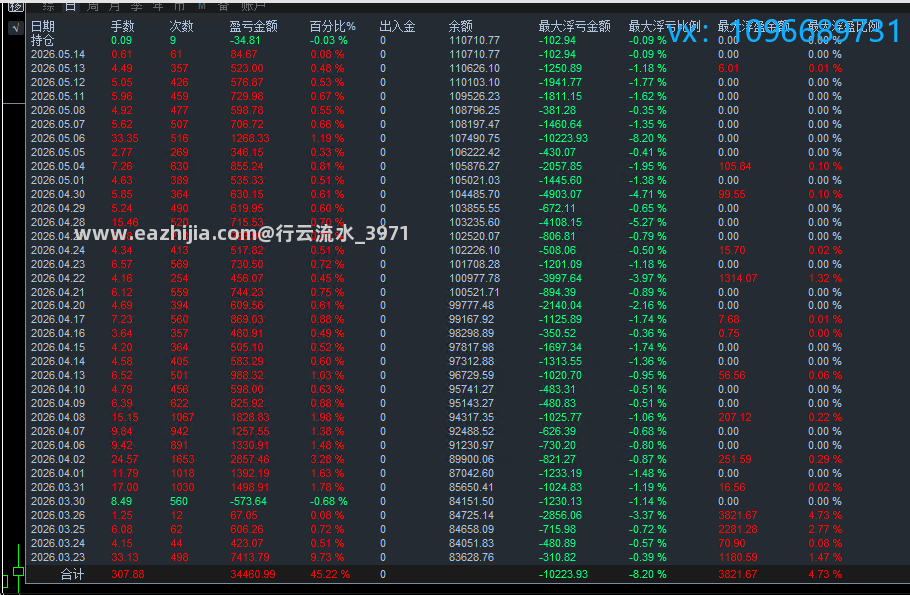Select the date 2026.04.29
Image resolution: width=910 pixels, height=595 pixels.
58,208
